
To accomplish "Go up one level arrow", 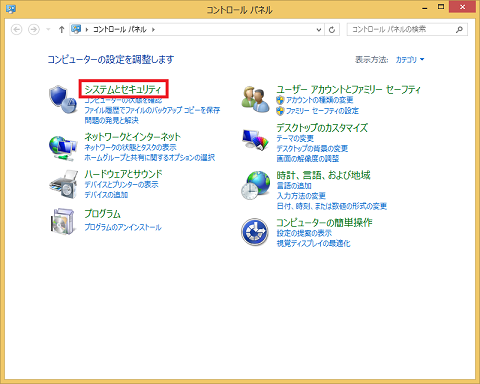I will [61, 30].
